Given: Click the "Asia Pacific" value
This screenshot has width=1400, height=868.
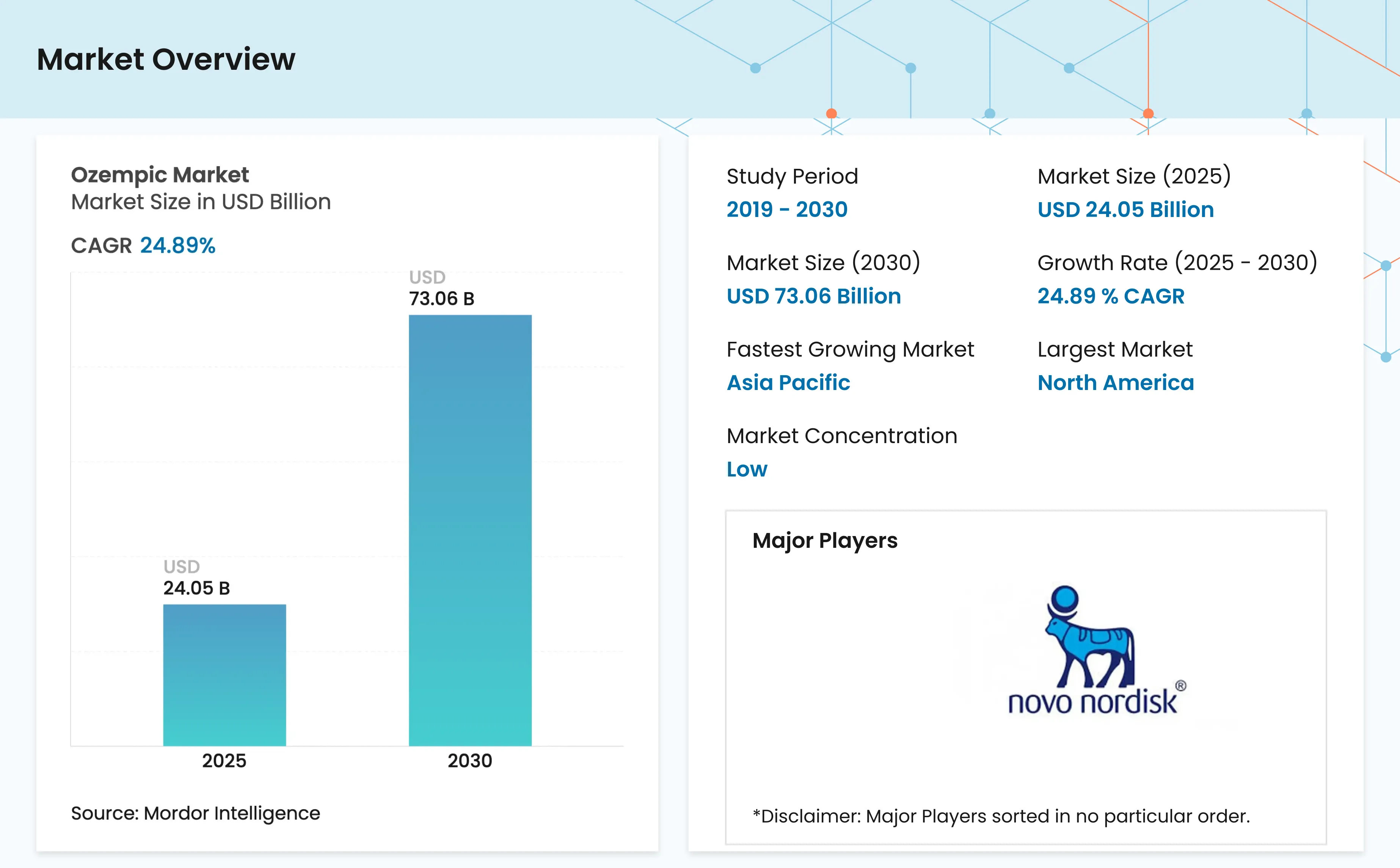Looking at the screenshot, I should (788, 383).
